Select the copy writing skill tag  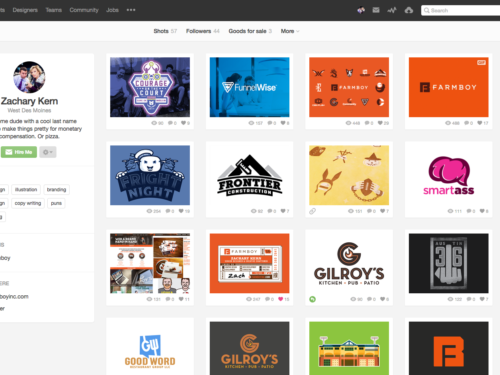28,203
